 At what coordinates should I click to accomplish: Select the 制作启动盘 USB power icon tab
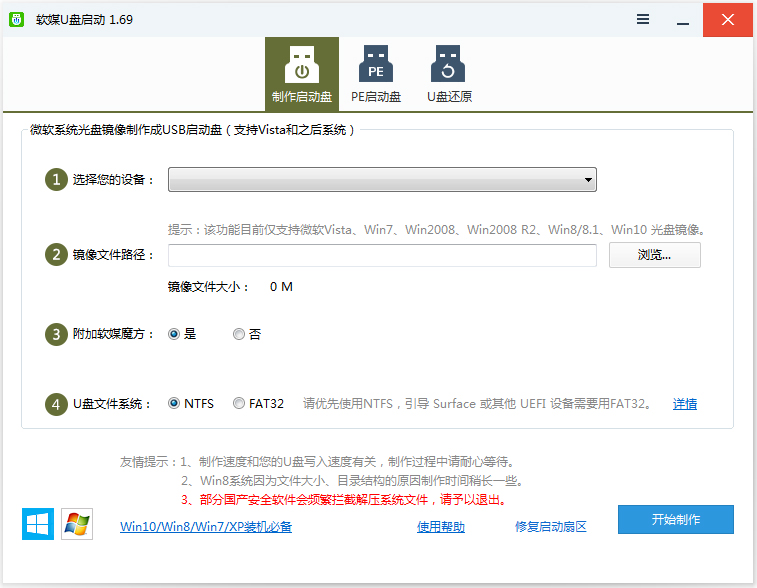point(302,74)
